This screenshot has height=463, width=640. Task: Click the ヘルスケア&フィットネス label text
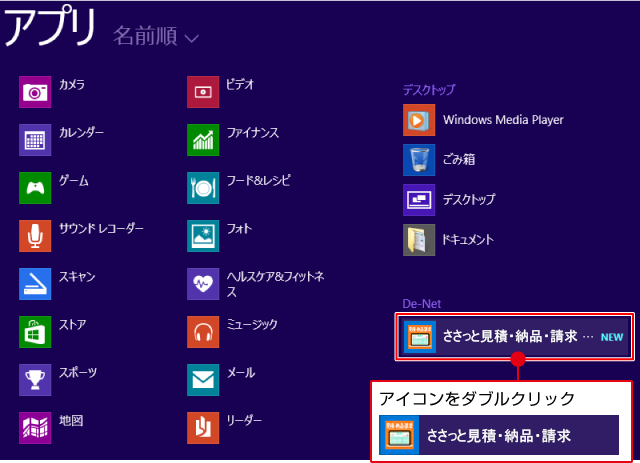click(x=276, y=284)
